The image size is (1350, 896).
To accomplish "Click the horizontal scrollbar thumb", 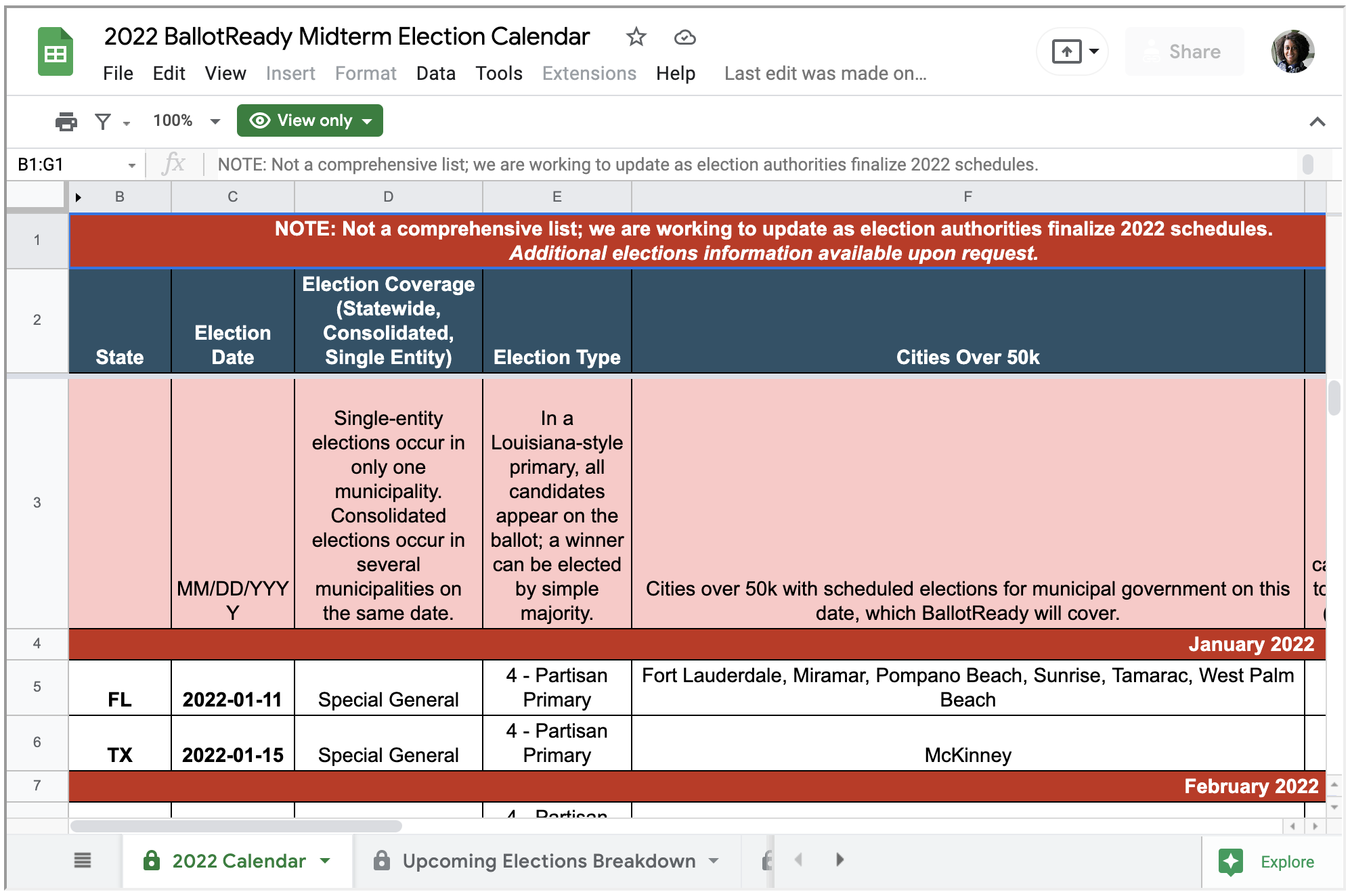I will point(236,826).
